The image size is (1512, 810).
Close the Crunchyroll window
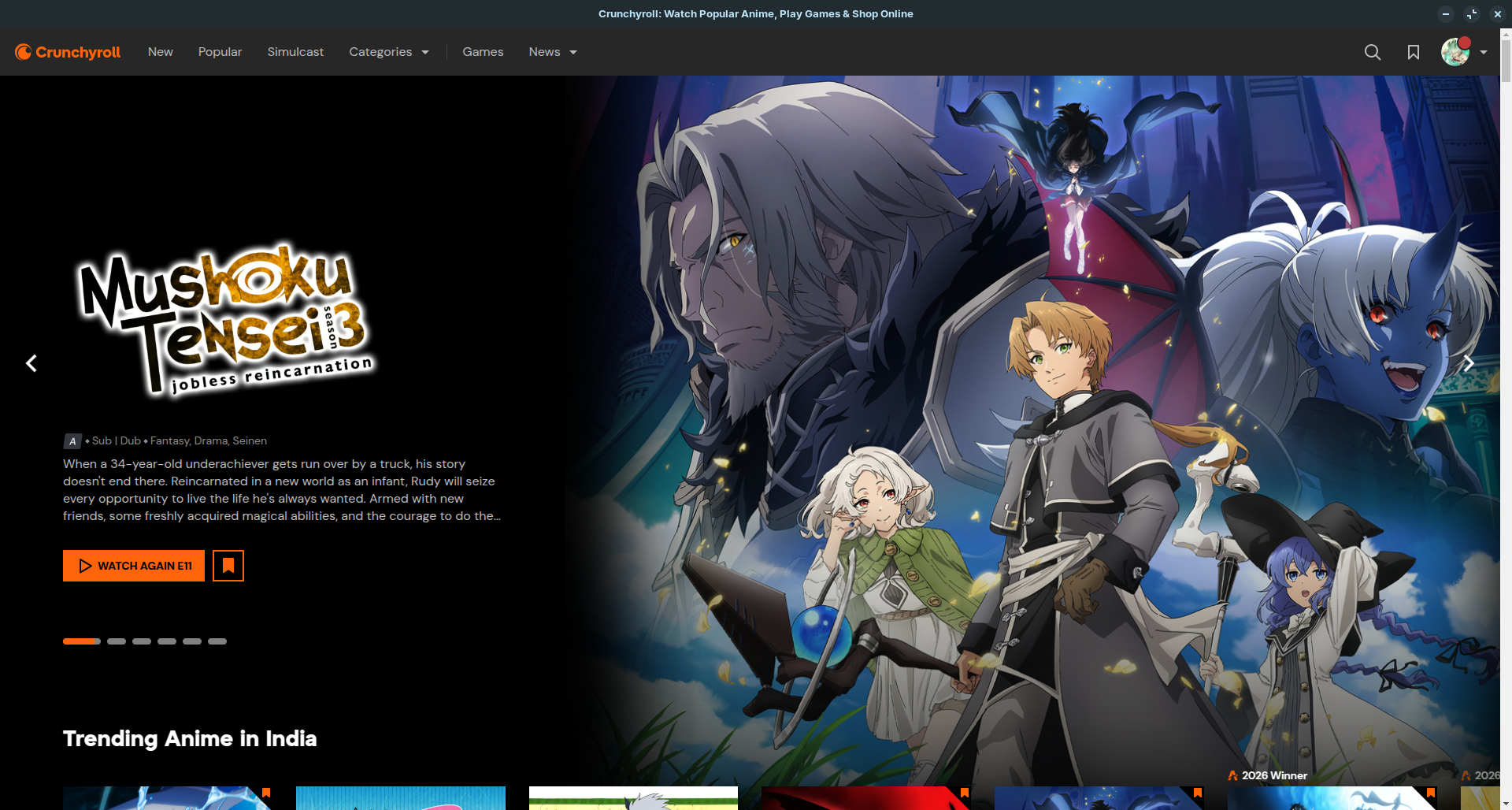coord(1498,14)
